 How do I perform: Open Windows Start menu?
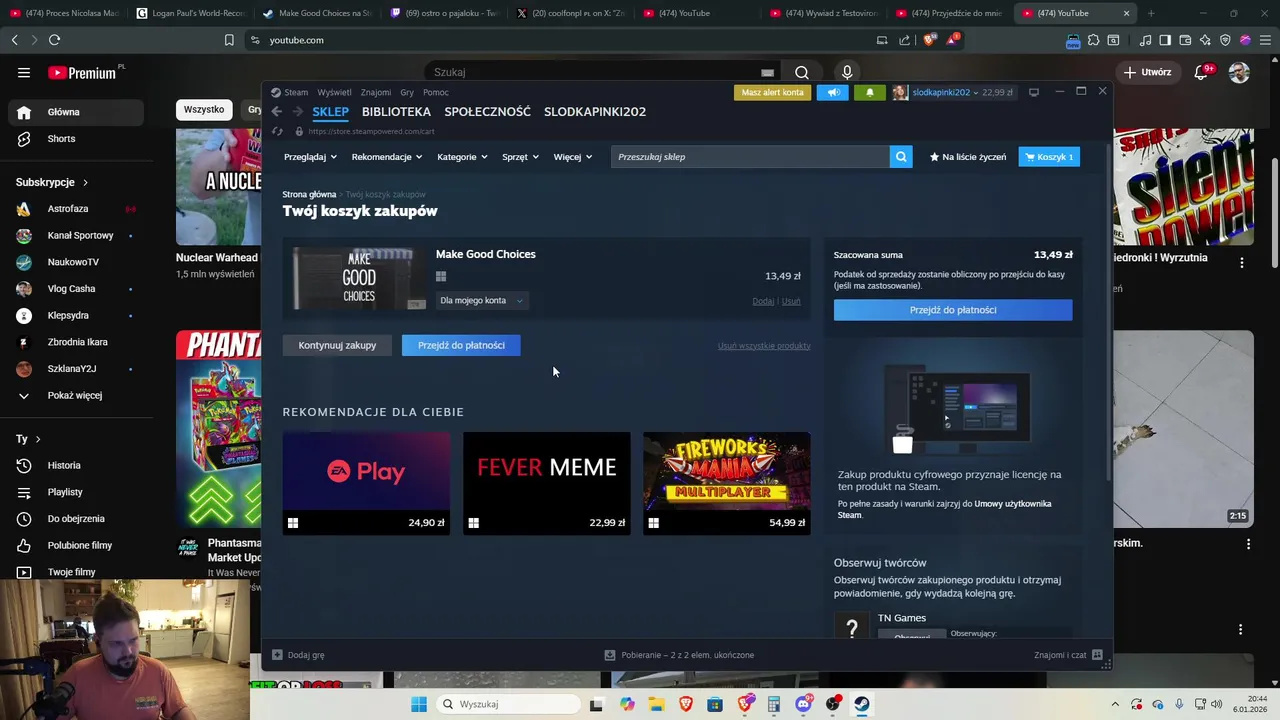(418, 704)
